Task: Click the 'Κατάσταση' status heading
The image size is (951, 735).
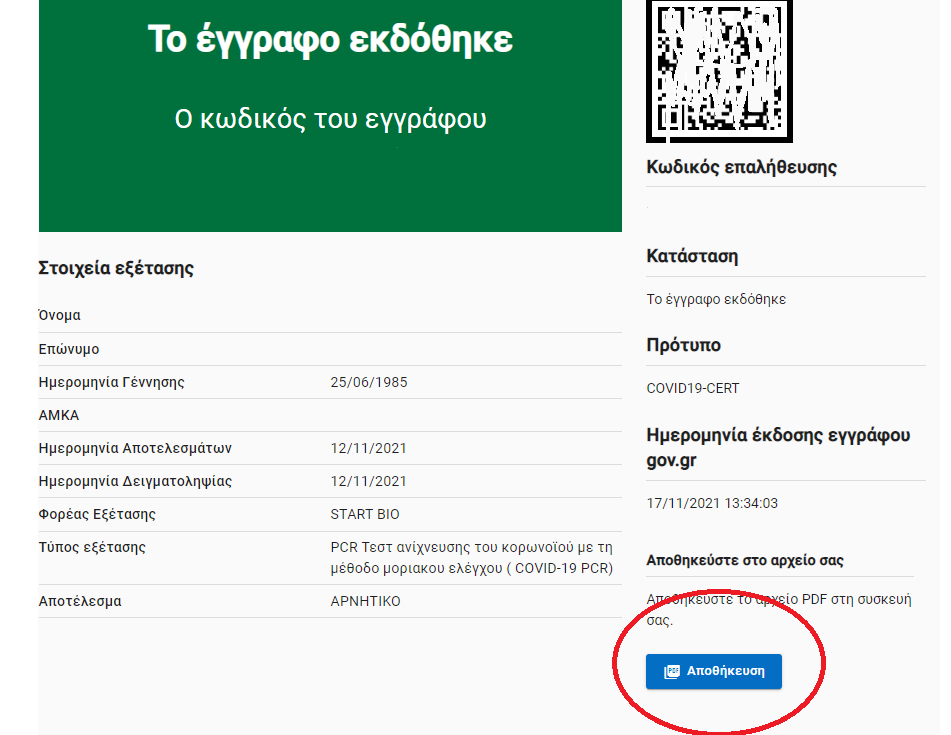Action: pyautogui.click(x=692, y=256)
